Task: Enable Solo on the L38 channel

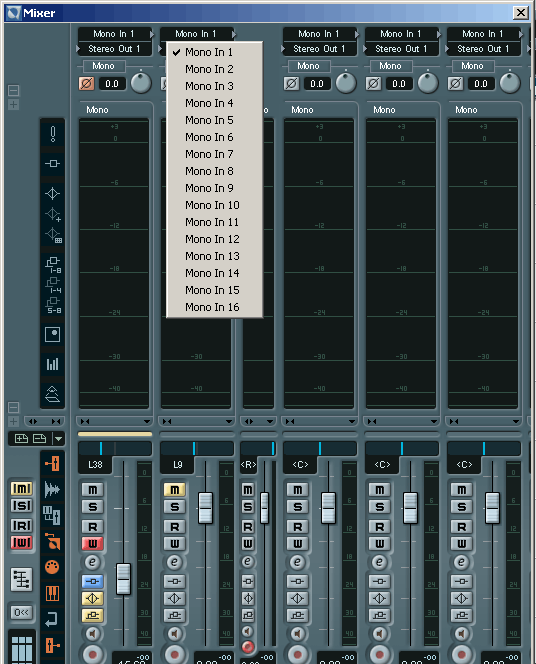Action: point(93,507)
